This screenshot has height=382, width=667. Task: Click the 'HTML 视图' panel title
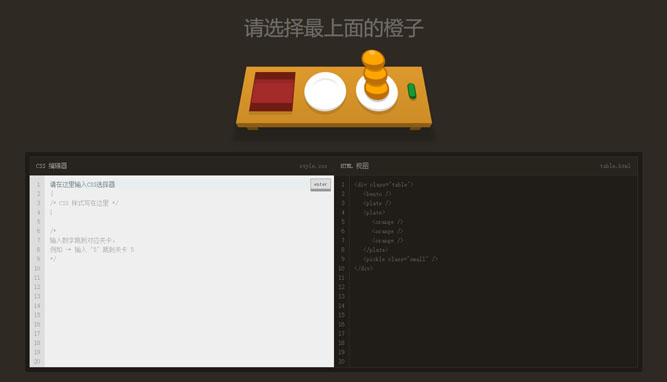354,165
